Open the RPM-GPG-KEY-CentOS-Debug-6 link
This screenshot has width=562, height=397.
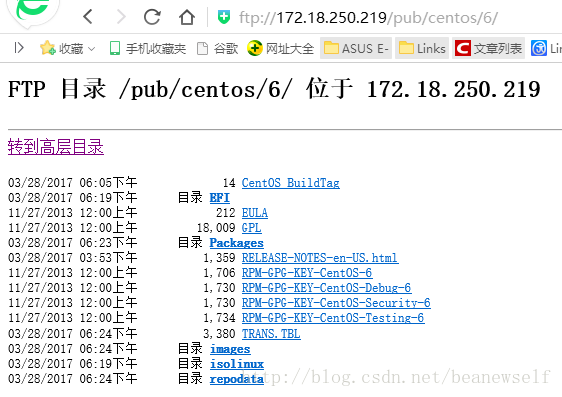(326, 288)
